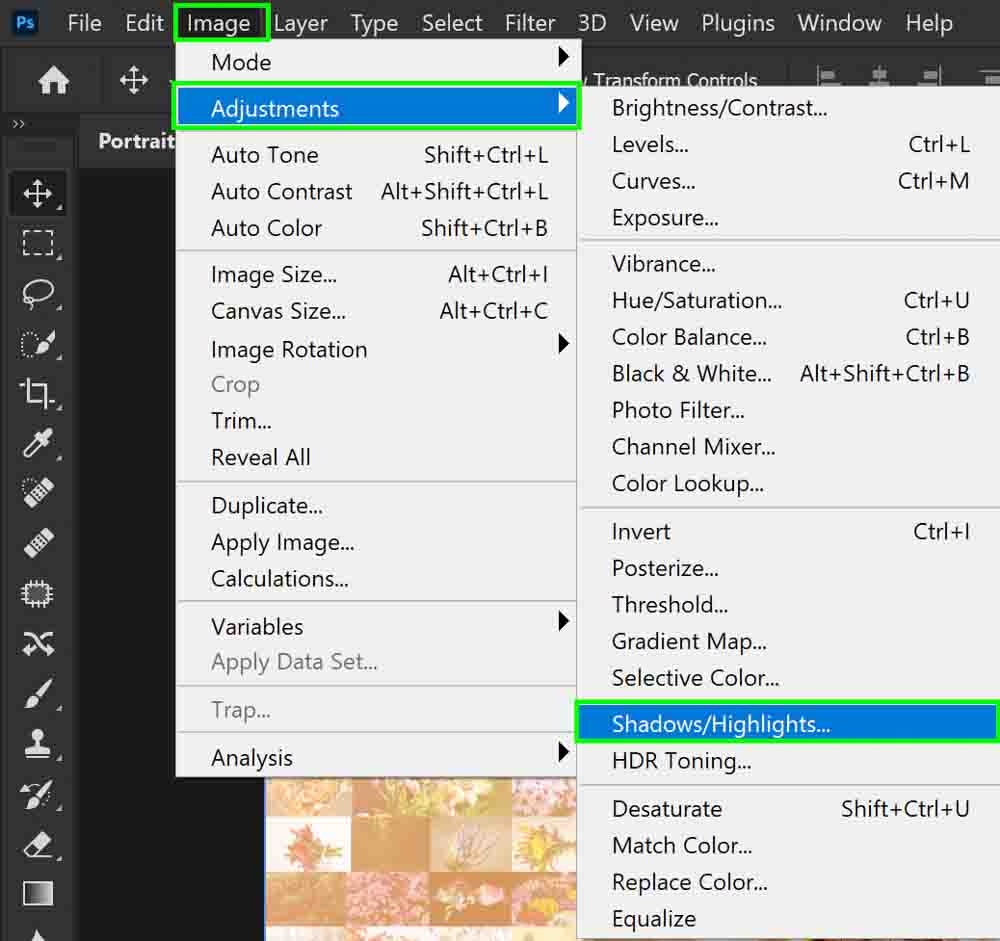This screenshot has width=1000, height=941.
Task: Select the Brush tool
Action: (x=38, y=693)
